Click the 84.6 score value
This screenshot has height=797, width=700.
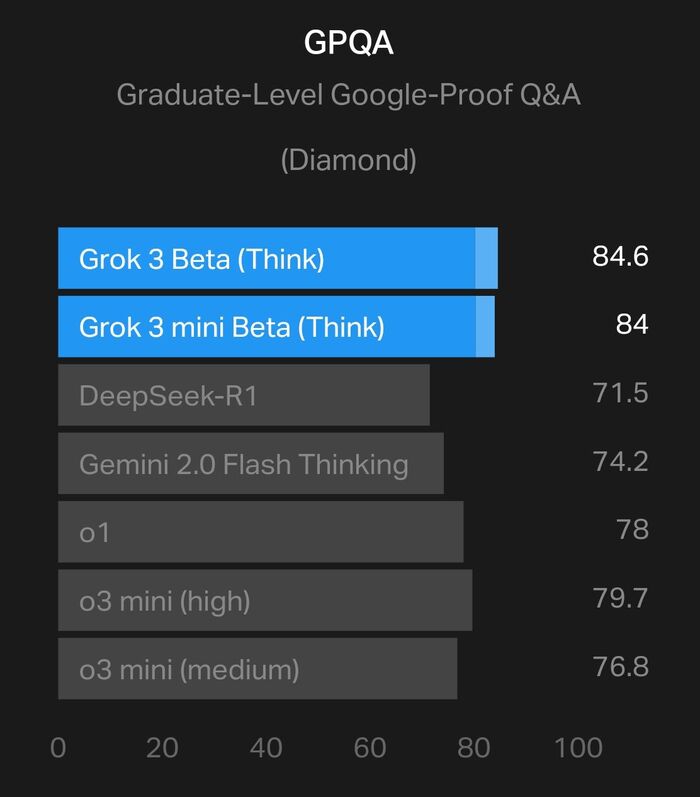[x=620, y=257]
